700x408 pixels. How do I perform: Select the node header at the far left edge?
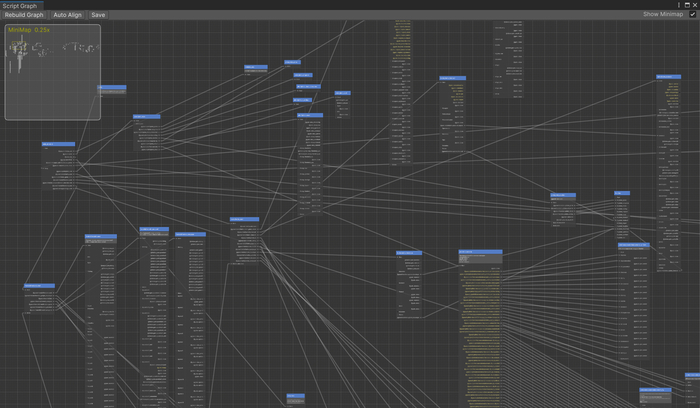[39, 286]
